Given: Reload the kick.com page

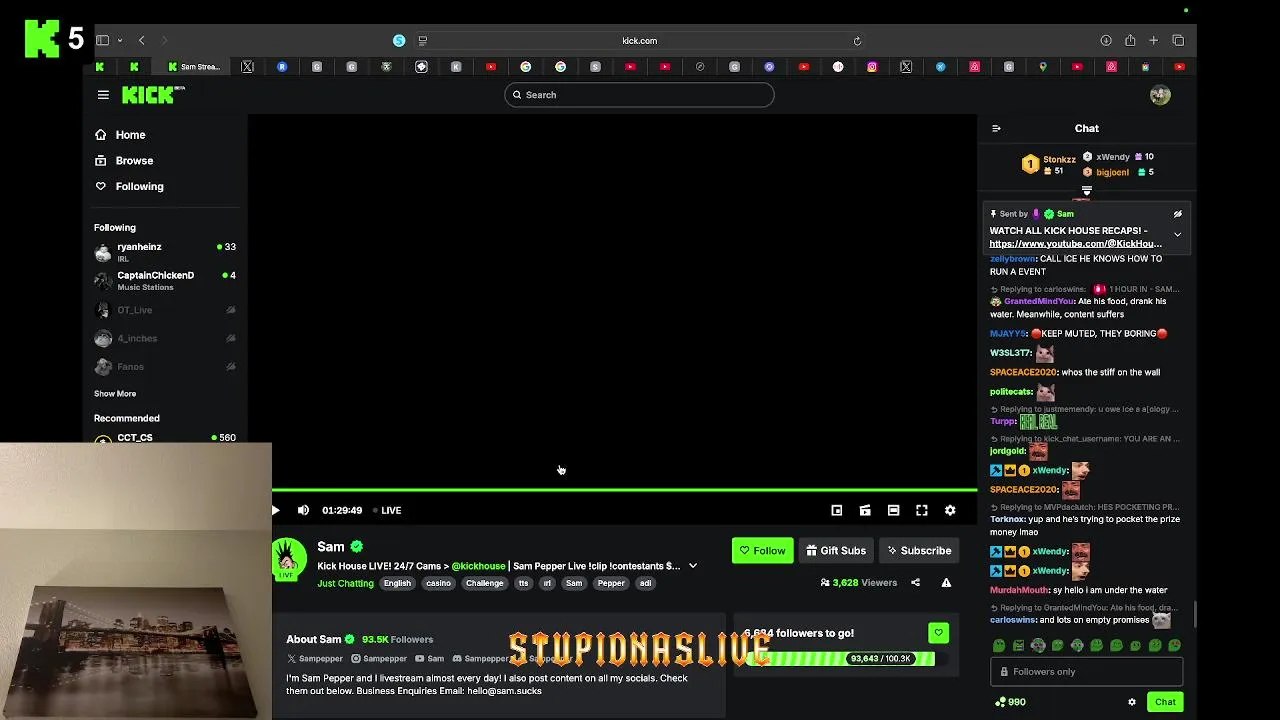Looking at the screenshot, I should click(857, 41).
